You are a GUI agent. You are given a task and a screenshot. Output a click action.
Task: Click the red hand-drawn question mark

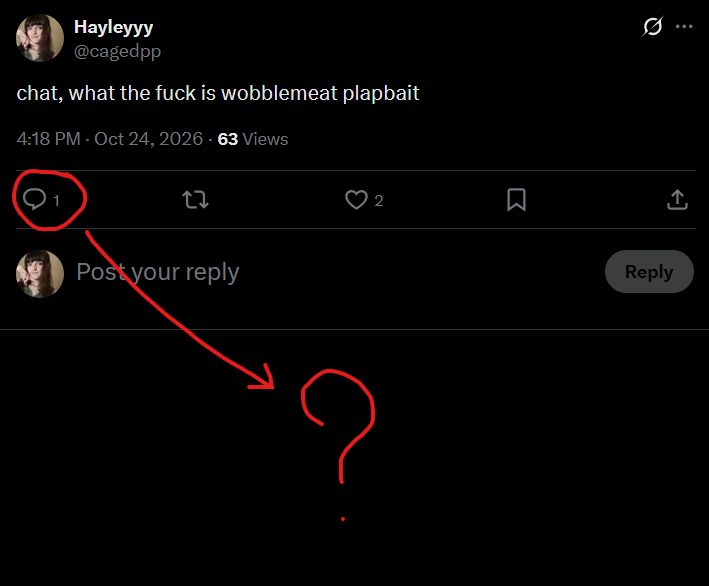point(338,445)
